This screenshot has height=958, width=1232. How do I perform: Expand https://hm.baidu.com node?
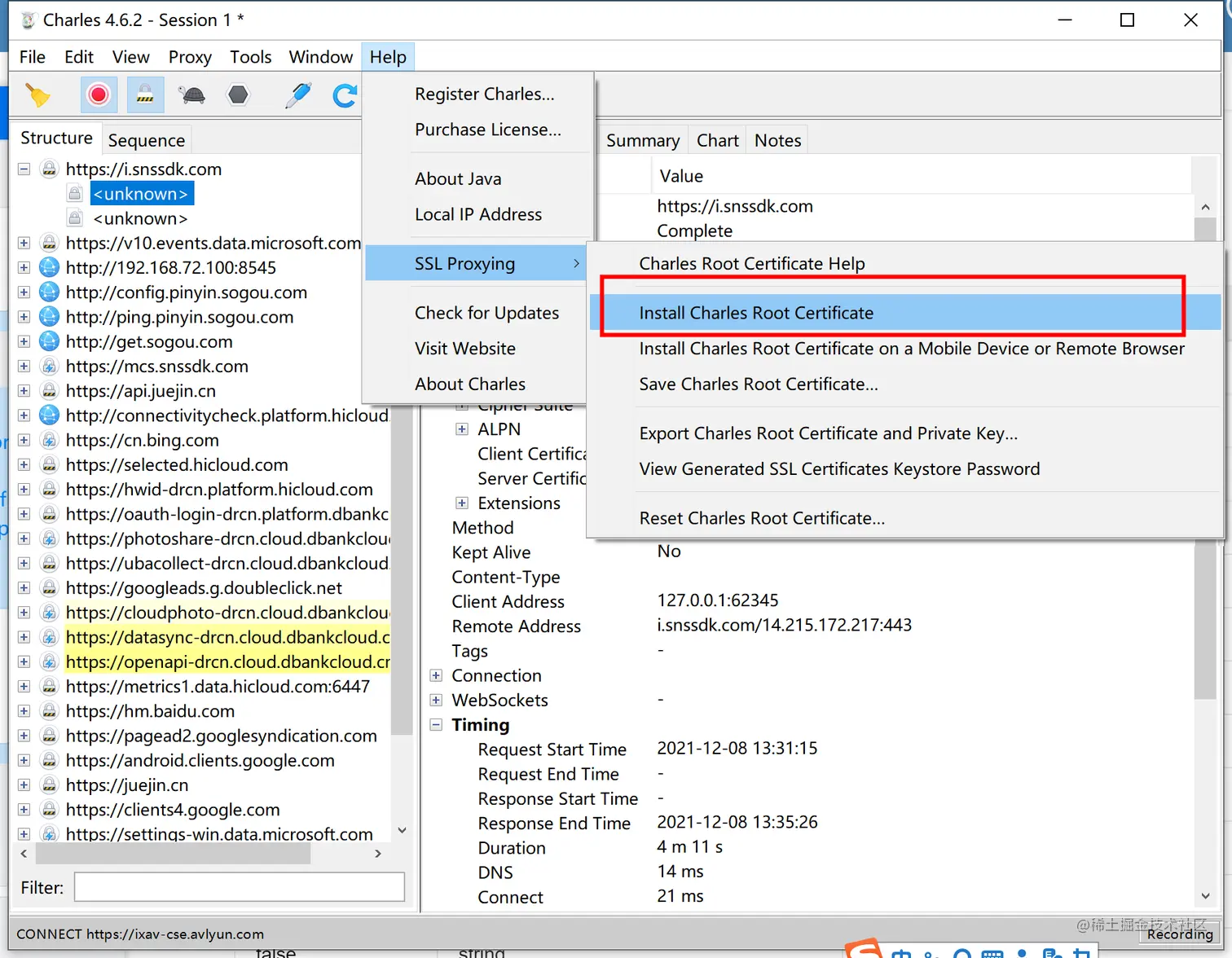(24, 712)
